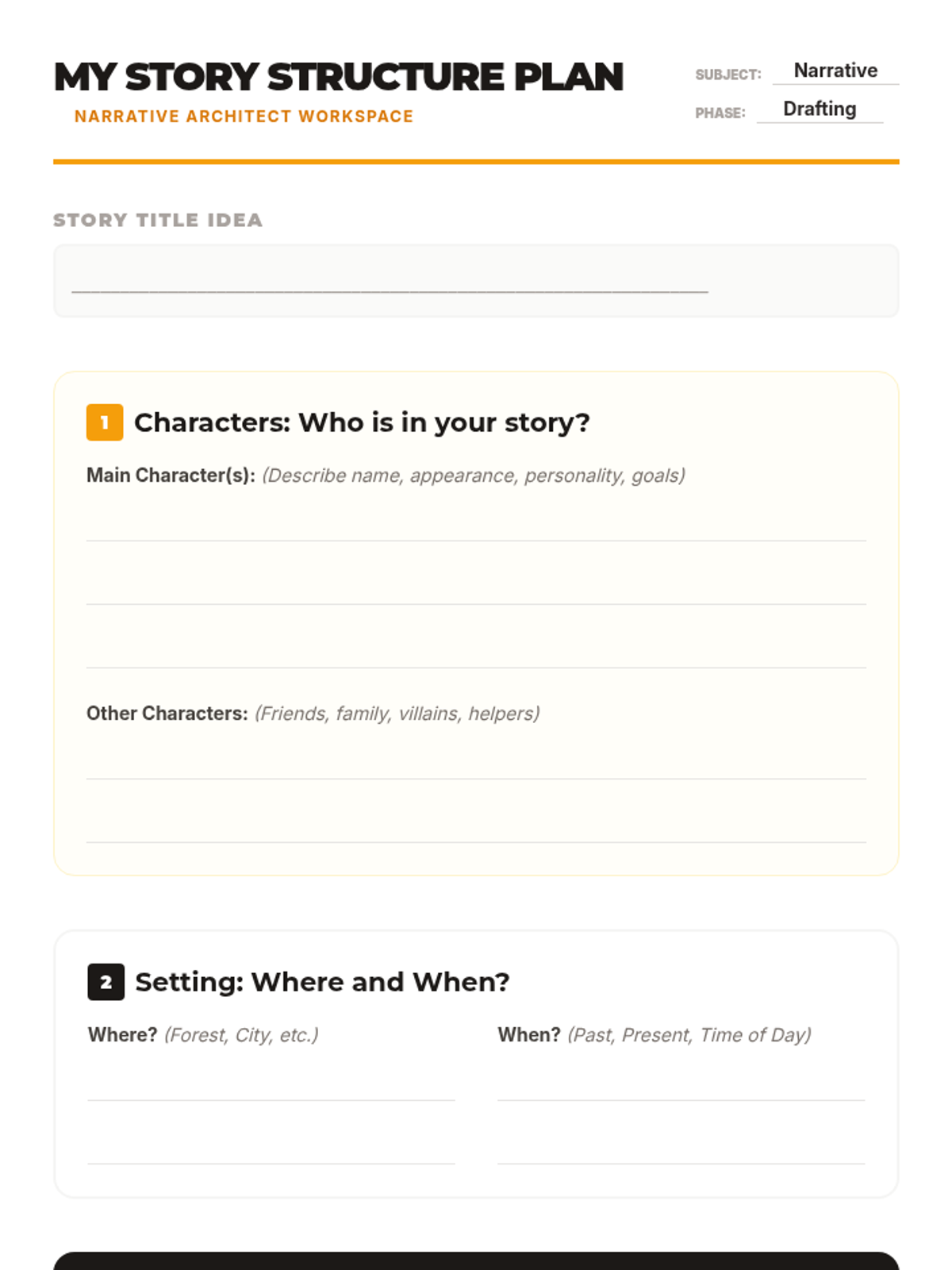Click the first Other Characters writing line
This screenshot has height=1270, width=952.
(476, 764)
